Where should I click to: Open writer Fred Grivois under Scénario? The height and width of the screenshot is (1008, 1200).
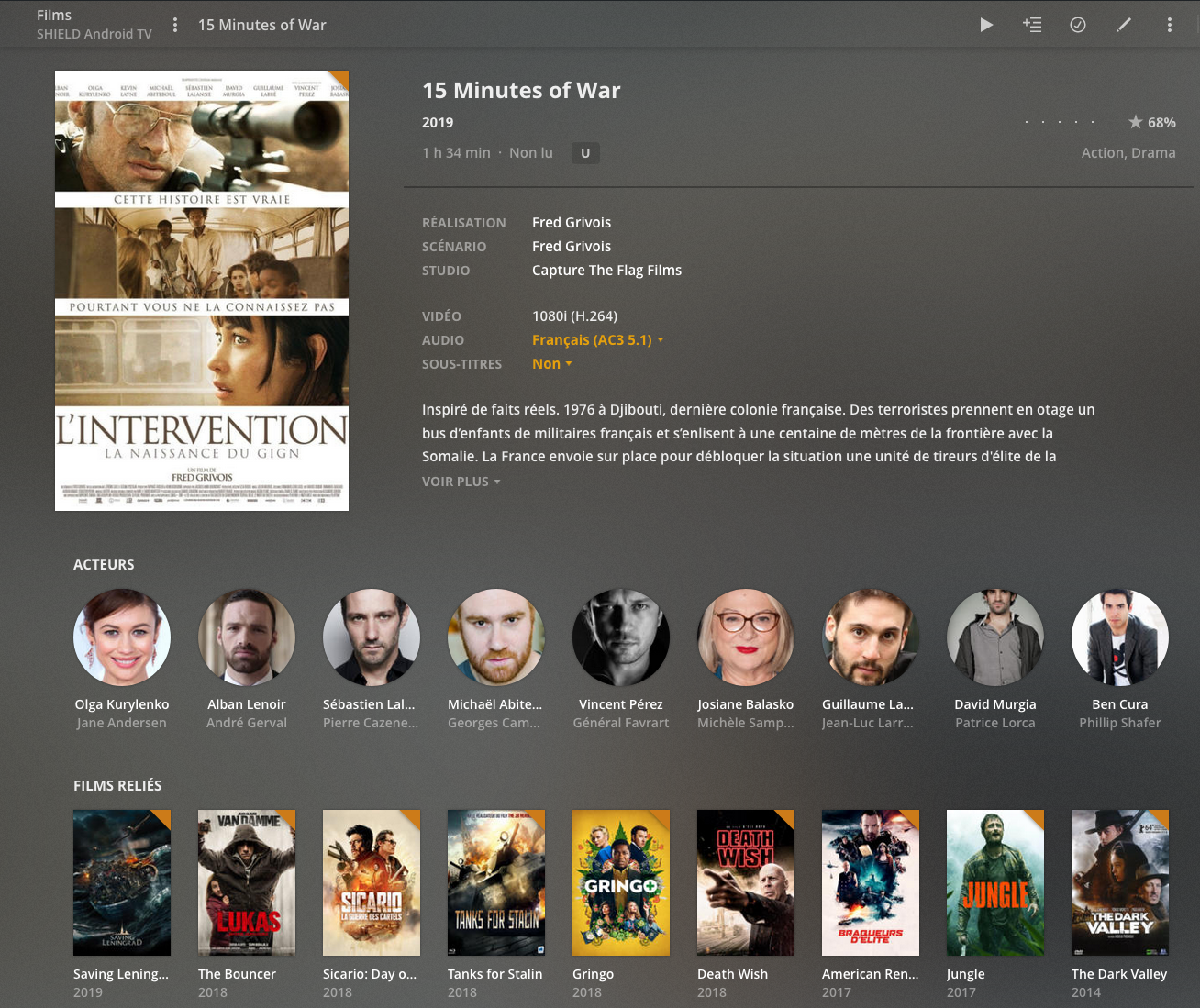[572, 247]
